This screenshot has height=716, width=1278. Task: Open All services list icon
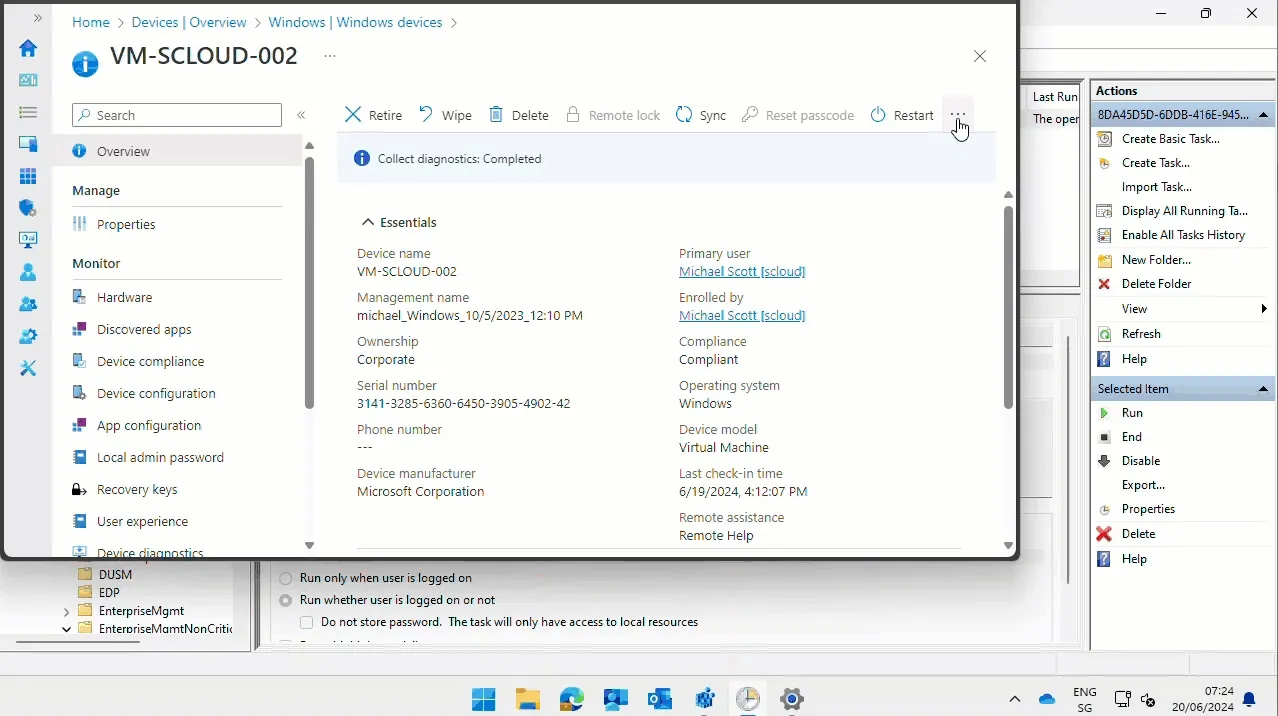[28, 112]
